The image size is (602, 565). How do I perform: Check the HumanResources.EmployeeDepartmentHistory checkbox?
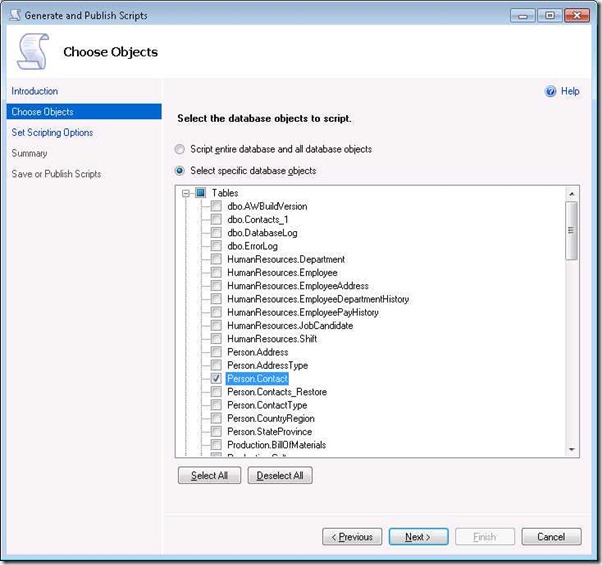tap(216, 299)
